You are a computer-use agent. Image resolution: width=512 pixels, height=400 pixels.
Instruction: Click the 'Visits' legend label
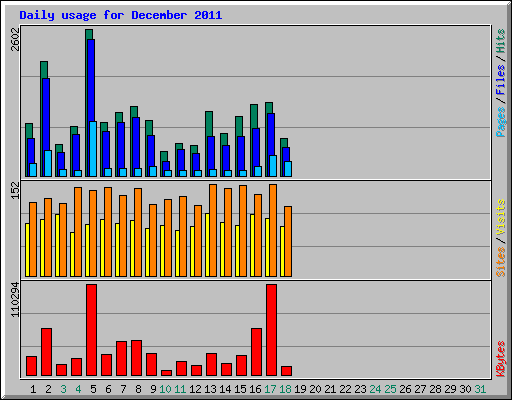tap(501, 217)
